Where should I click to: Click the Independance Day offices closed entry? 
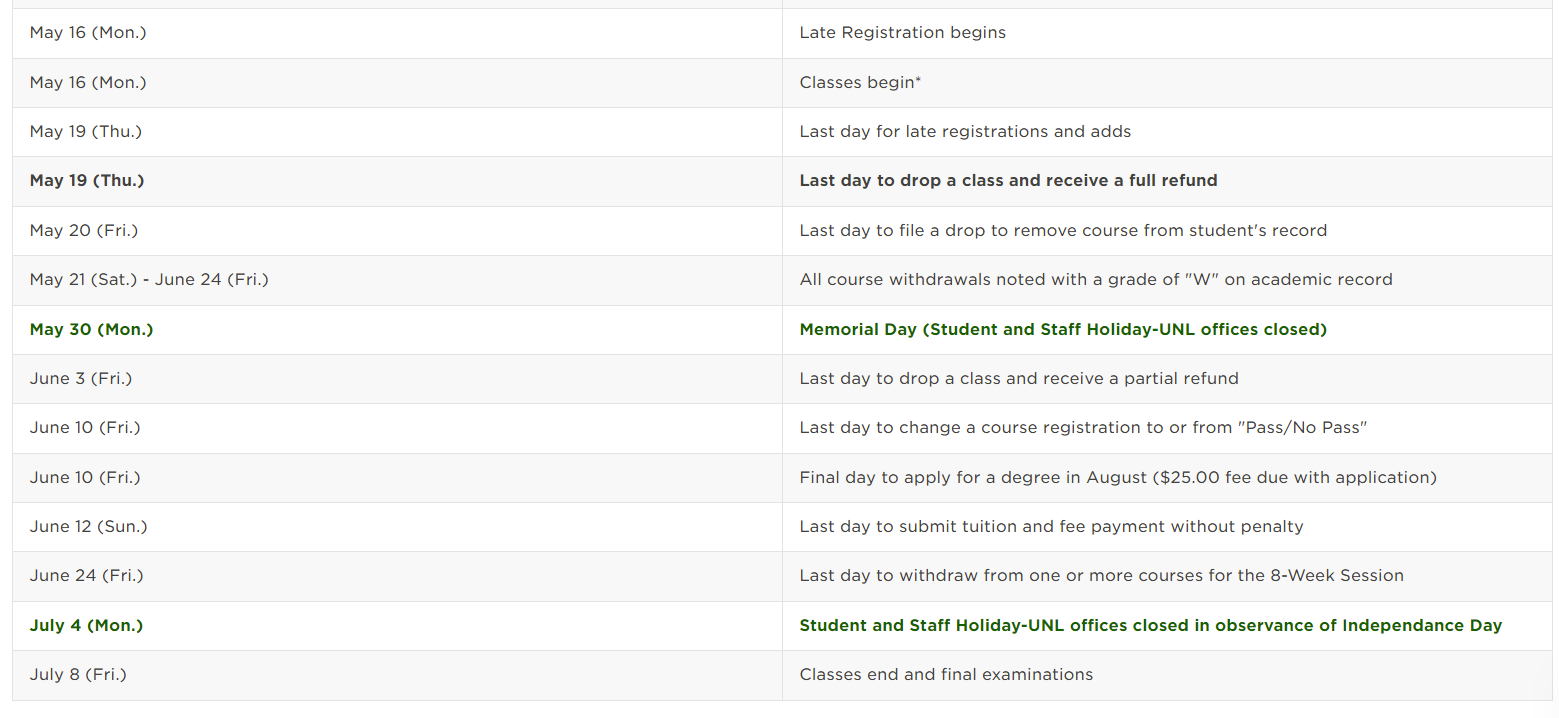coord(1150,626)
